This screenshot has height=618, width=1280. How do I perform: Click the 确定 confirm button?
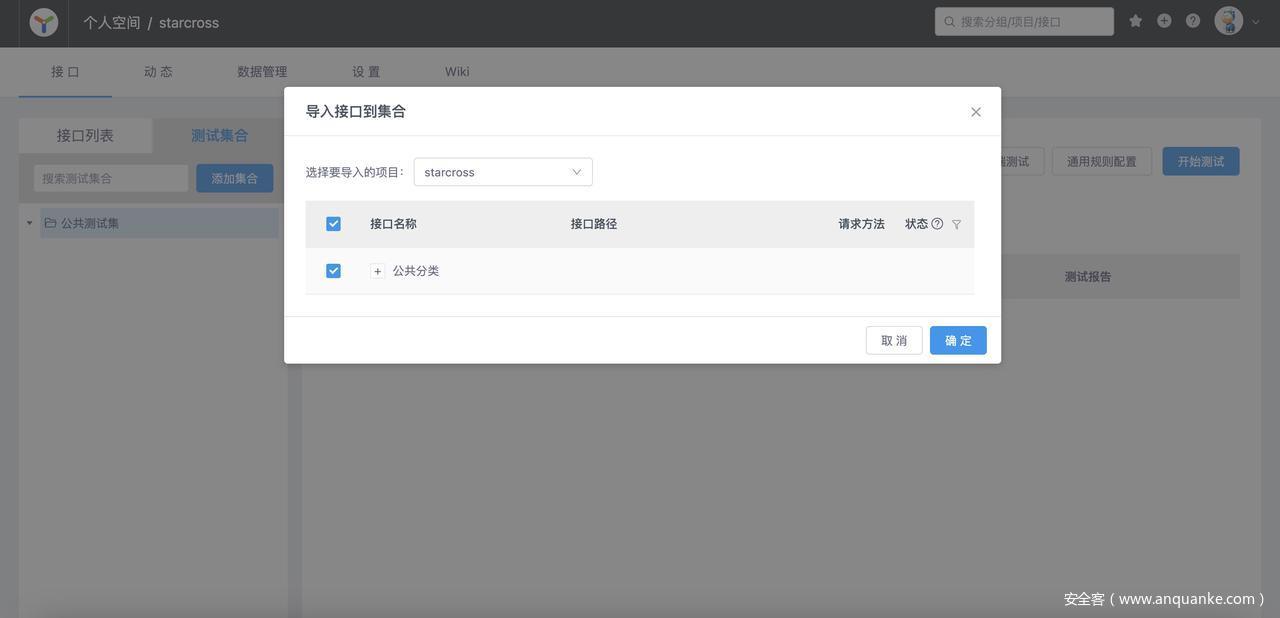957,340
